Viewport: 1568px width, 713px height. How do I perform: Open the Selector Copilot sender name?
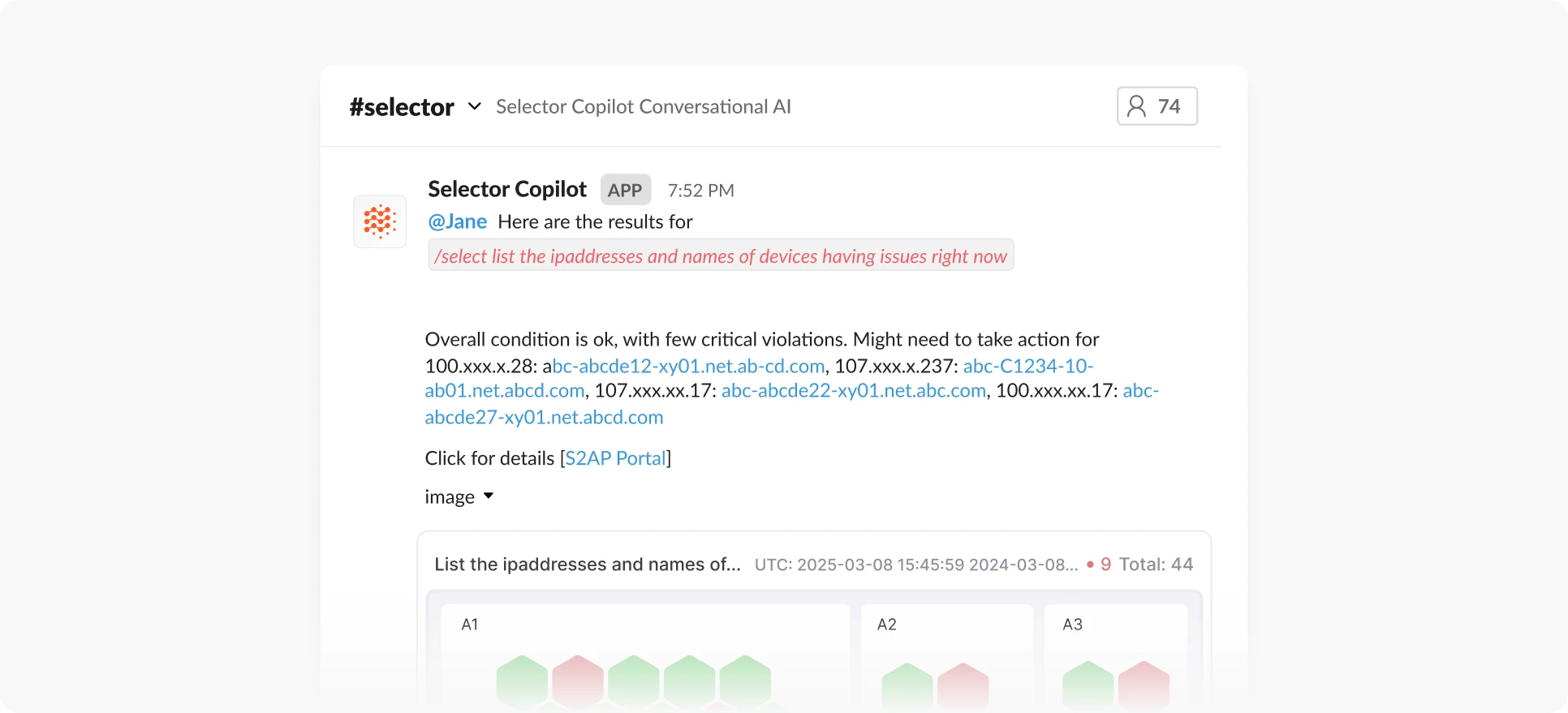(507, 189)
